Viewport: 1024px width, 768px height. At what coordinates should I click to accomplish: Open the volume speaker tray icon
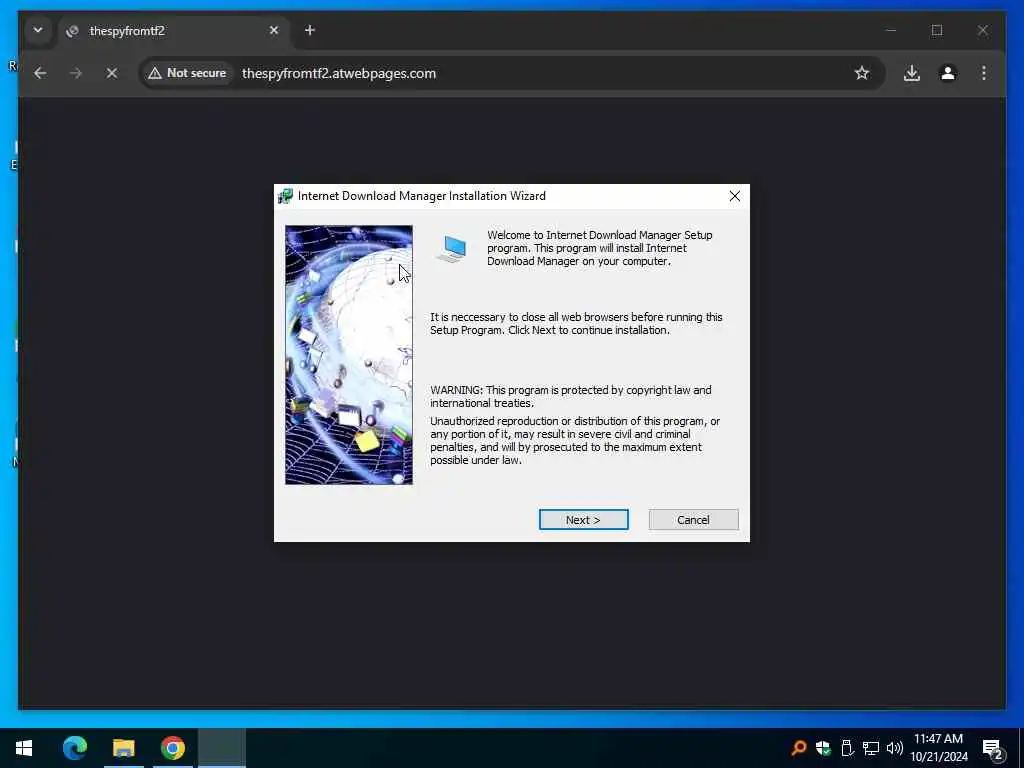[895, 748]
